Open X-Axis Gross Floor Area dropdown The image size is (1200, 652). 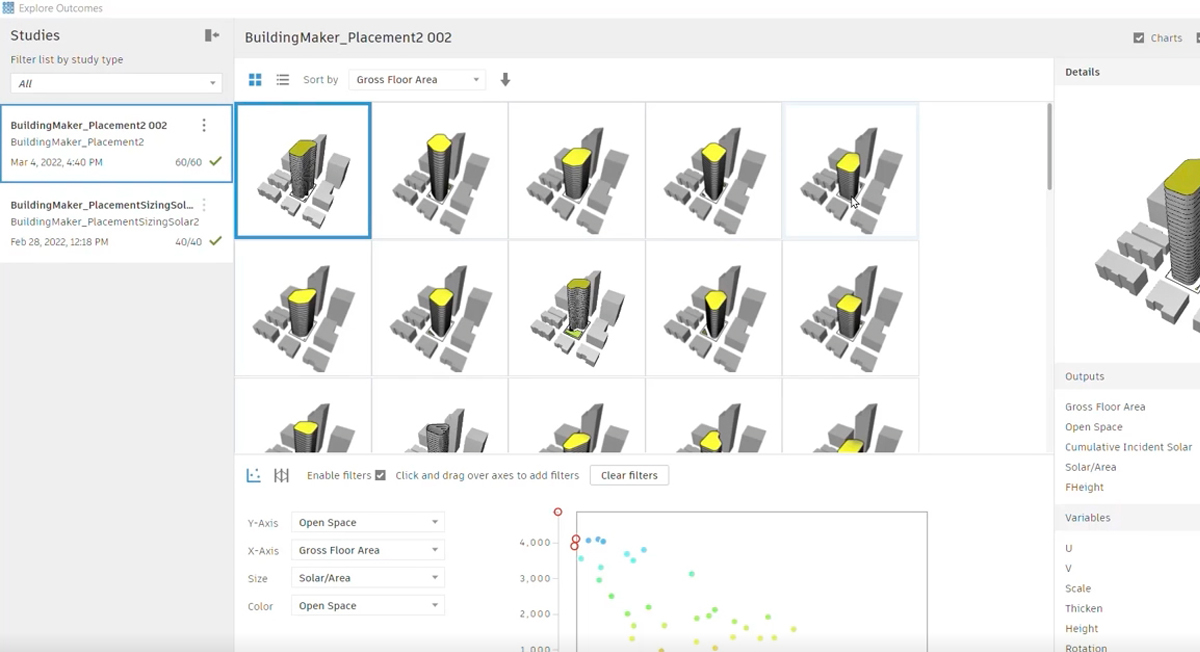tap(368, 550)
